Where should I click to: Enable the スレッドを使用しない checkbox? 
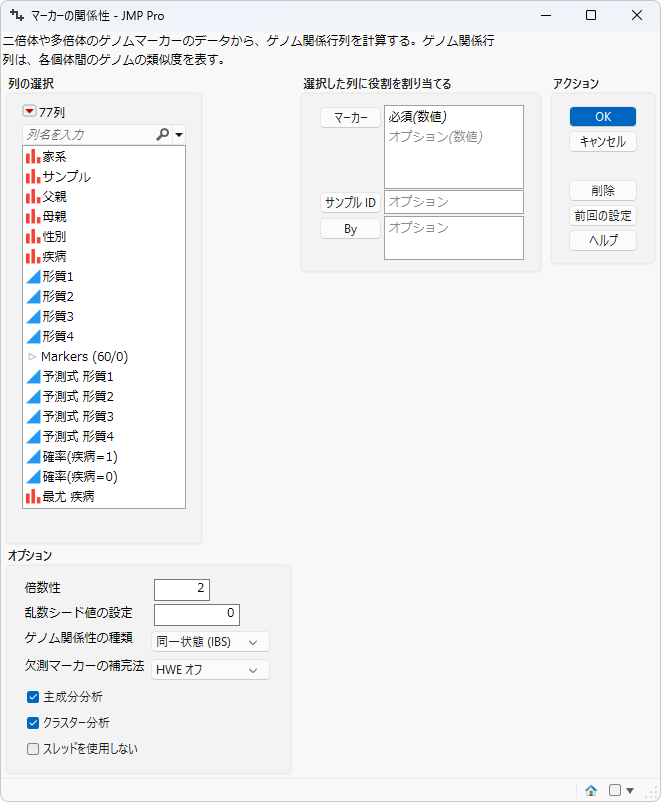pyautogui.click(x=33, y=749)
